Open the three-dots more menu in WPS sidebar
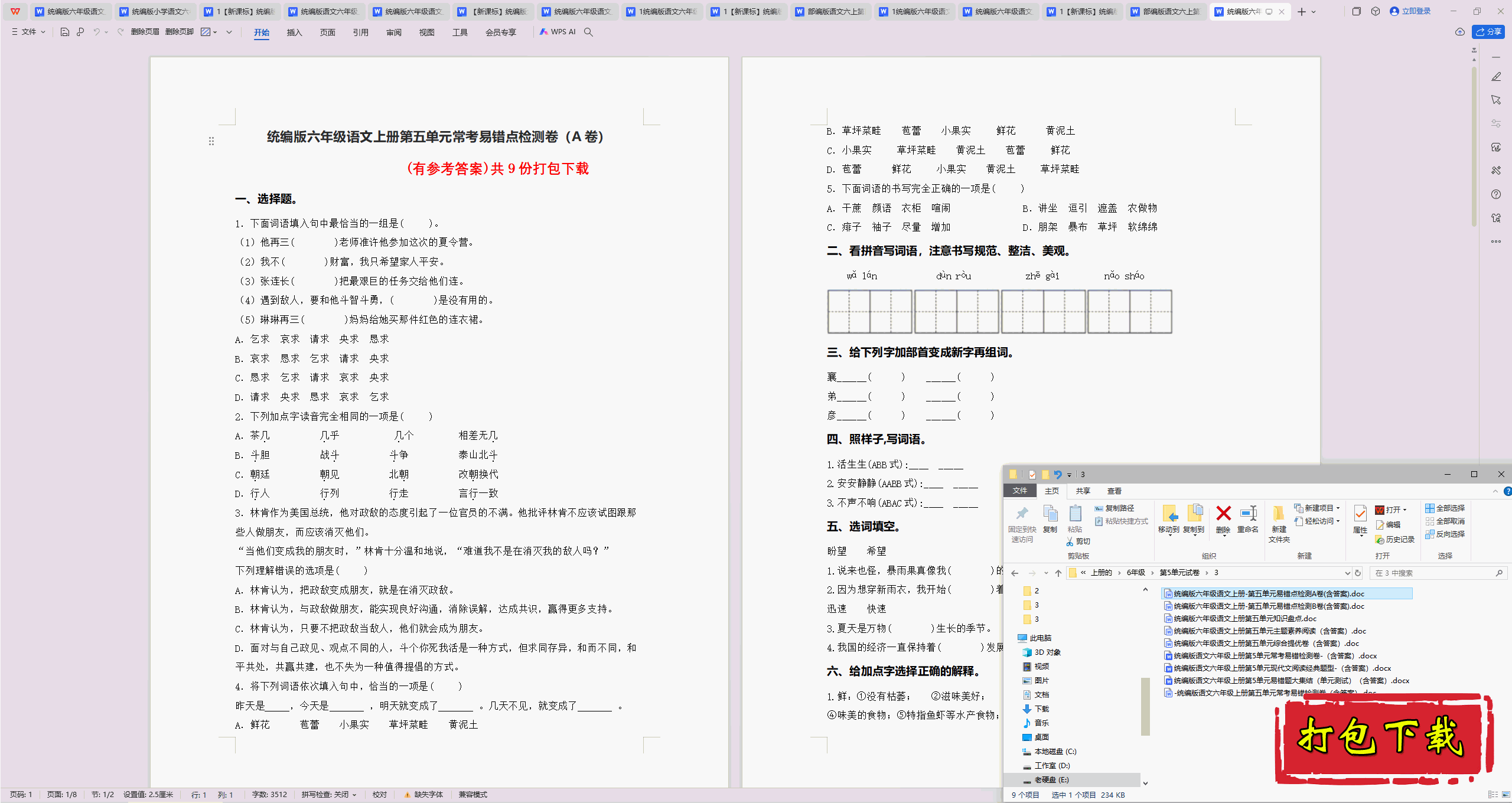 1496,241
